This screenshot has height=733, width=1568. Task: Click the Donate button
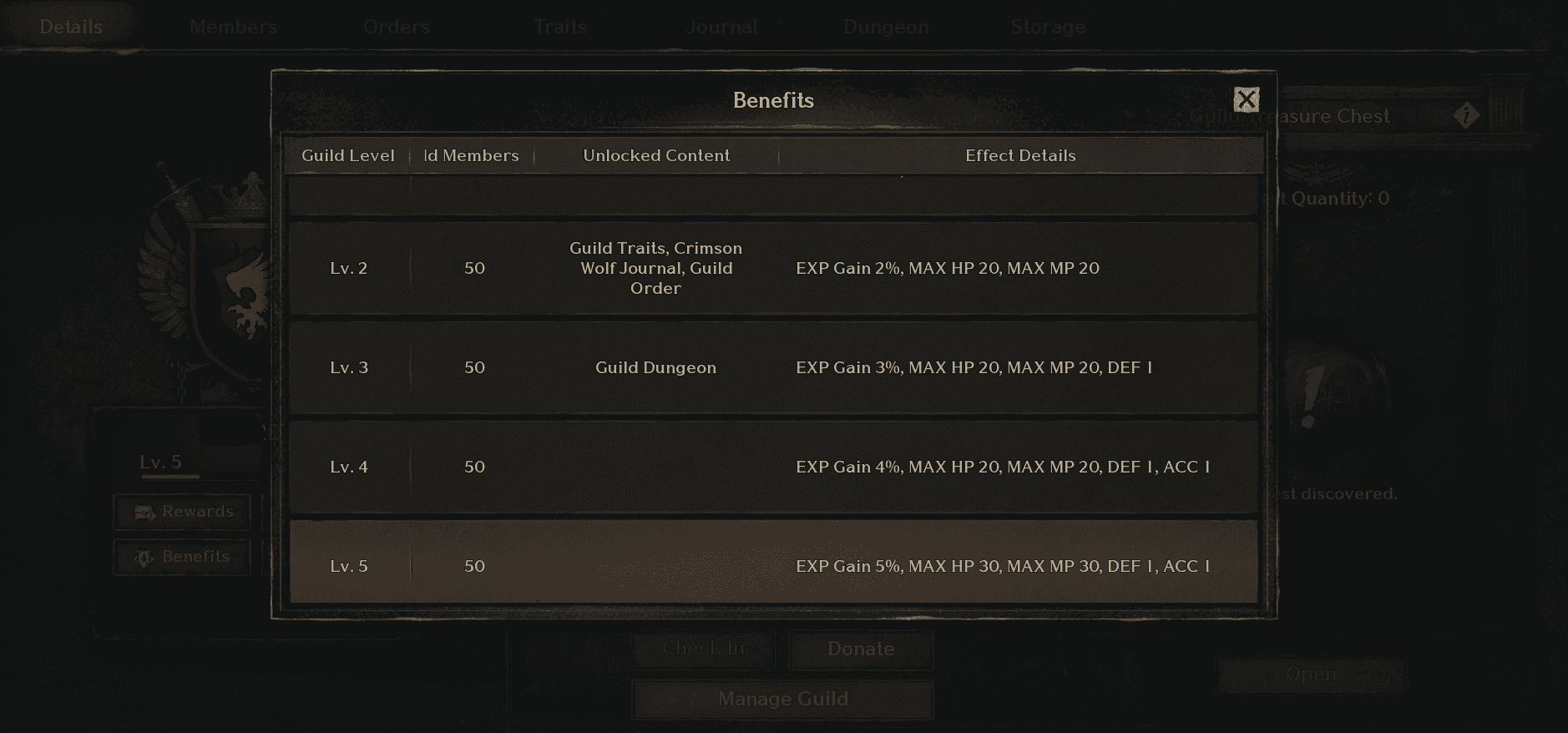[861, 649]
